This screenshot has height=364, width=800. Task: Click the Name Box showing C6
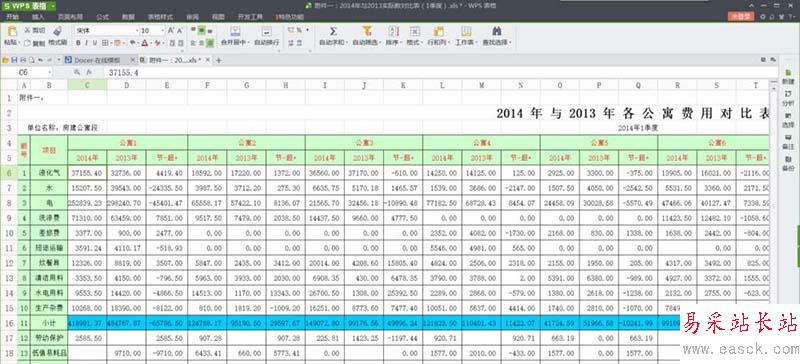coord(23,73)
